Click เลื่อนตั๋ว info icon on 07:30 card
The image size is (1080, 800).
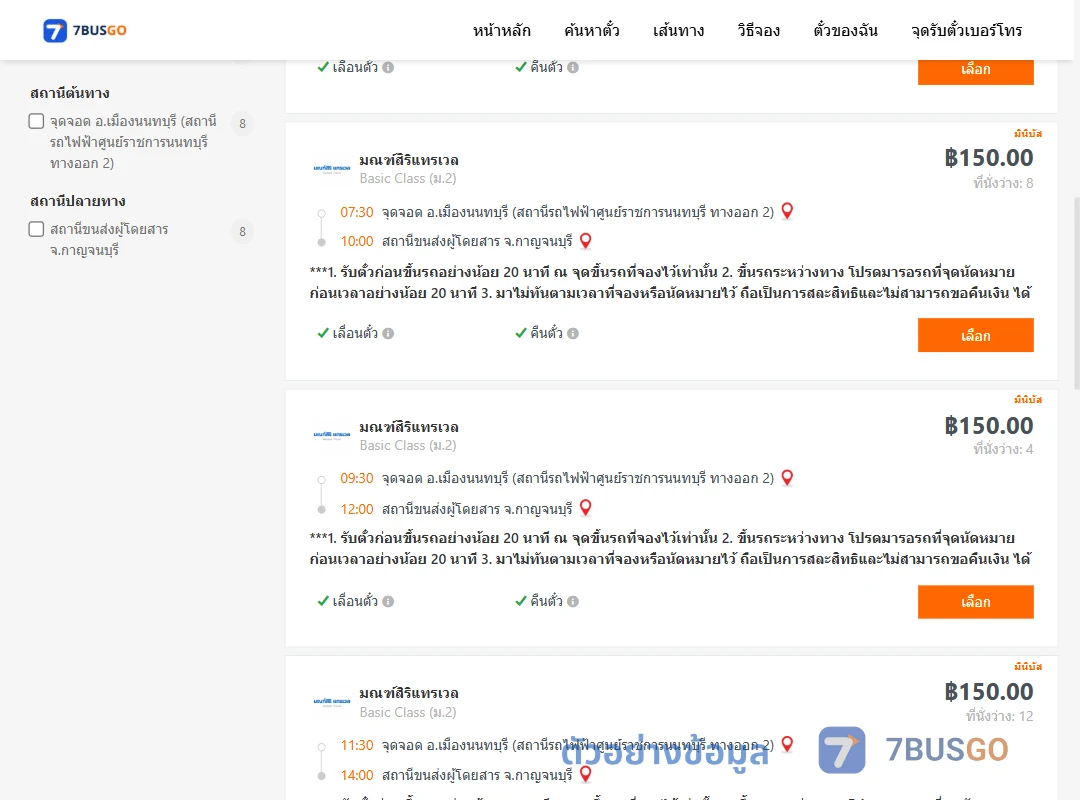388,334
